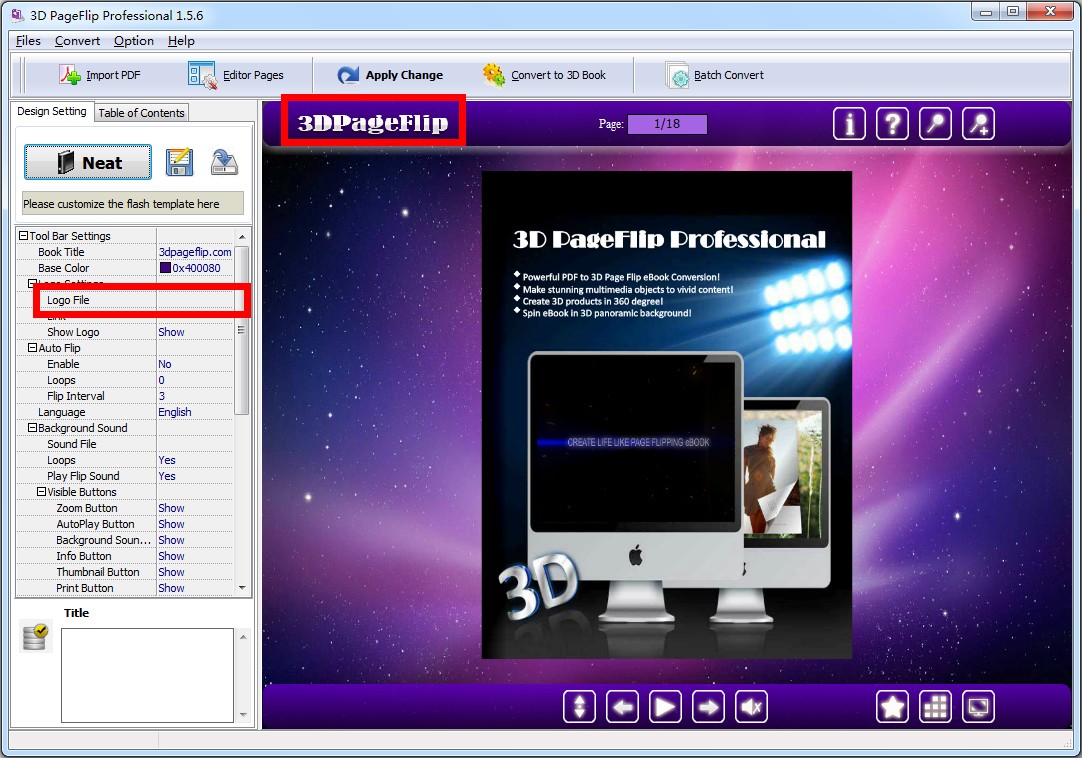Viewport: 1082px width, 758px height.
Task: Collapse the Background Sound group
Action: pos(32,428)
